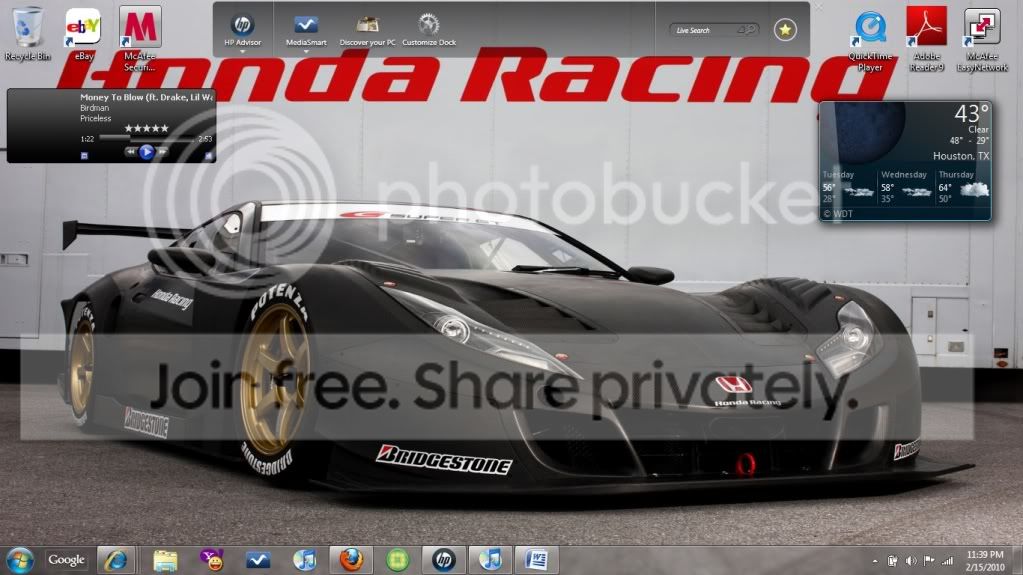Click the gold star button in dock
The width and height of the screenshot is (1023, 575).
point(785,29)
